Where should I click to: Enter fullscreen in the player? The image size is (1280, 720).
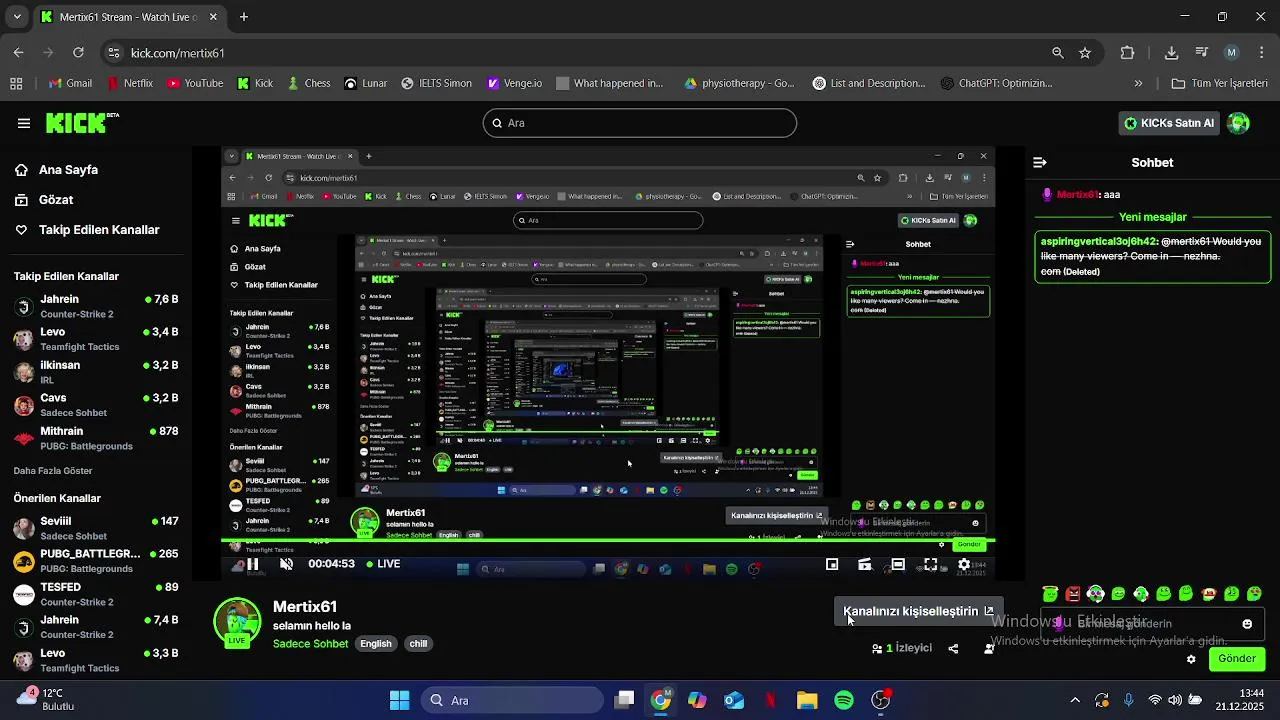coord(931,565)
